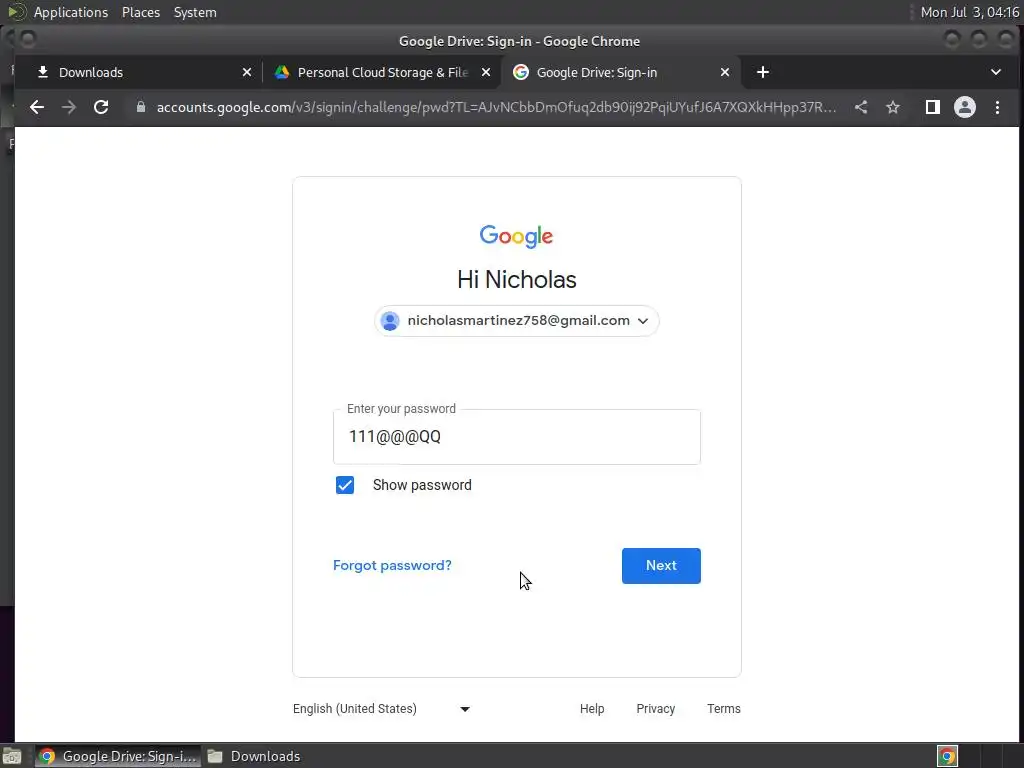Click Forgot password? link
The width and height of the screenshot is (1024, 768).
[x=392, y=566]
